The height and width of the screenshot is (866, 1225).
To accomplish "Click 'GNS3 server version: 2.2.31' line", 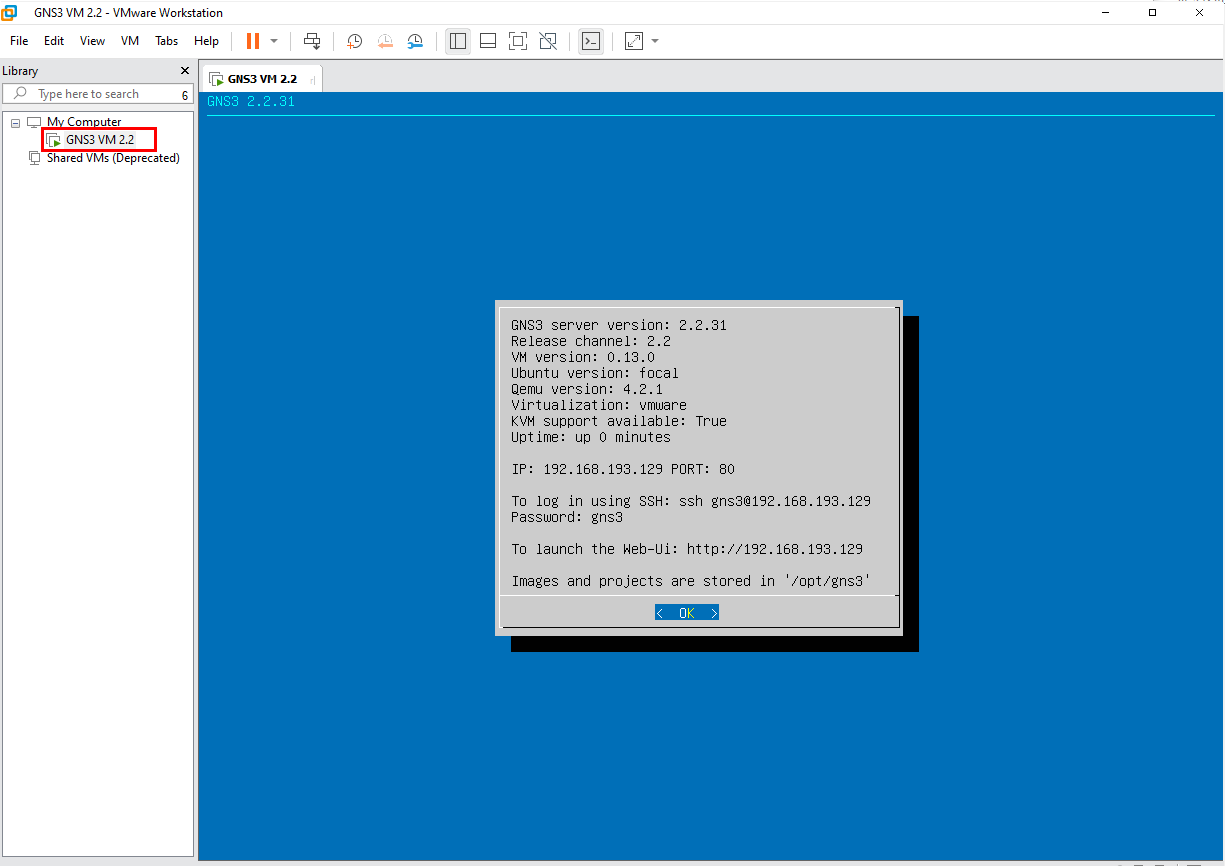I will point(619,325).
